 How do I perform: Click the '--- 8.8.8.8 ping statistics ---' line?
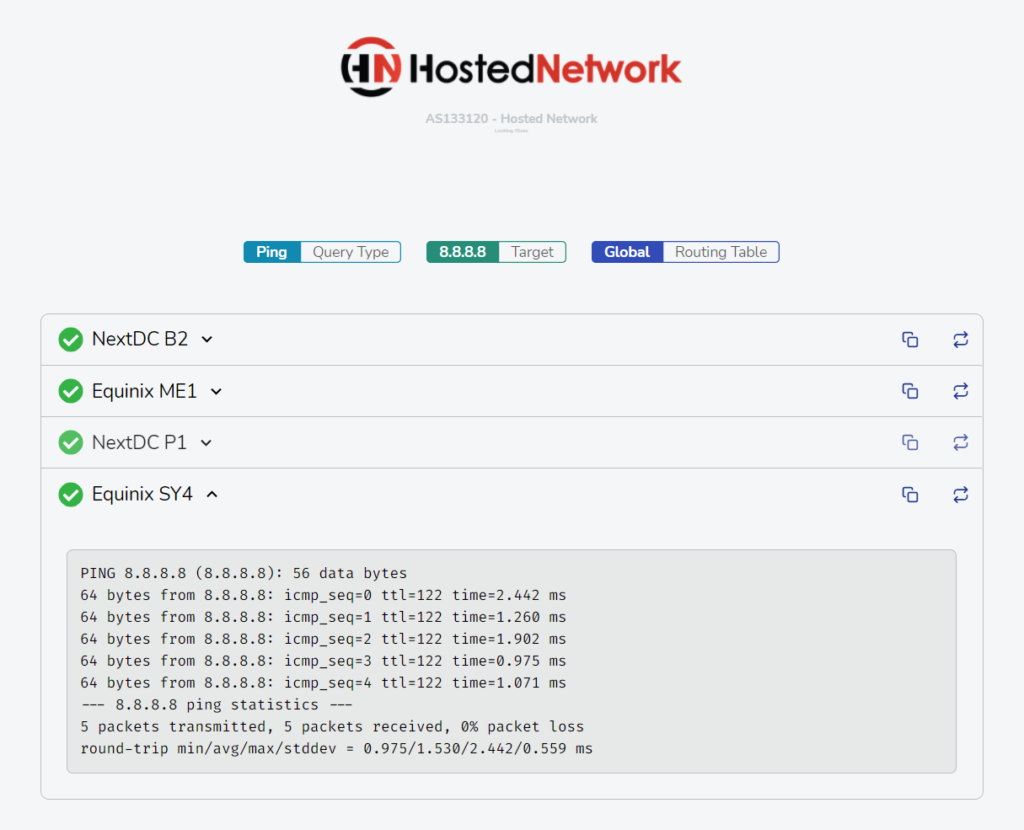click(217, 705)
